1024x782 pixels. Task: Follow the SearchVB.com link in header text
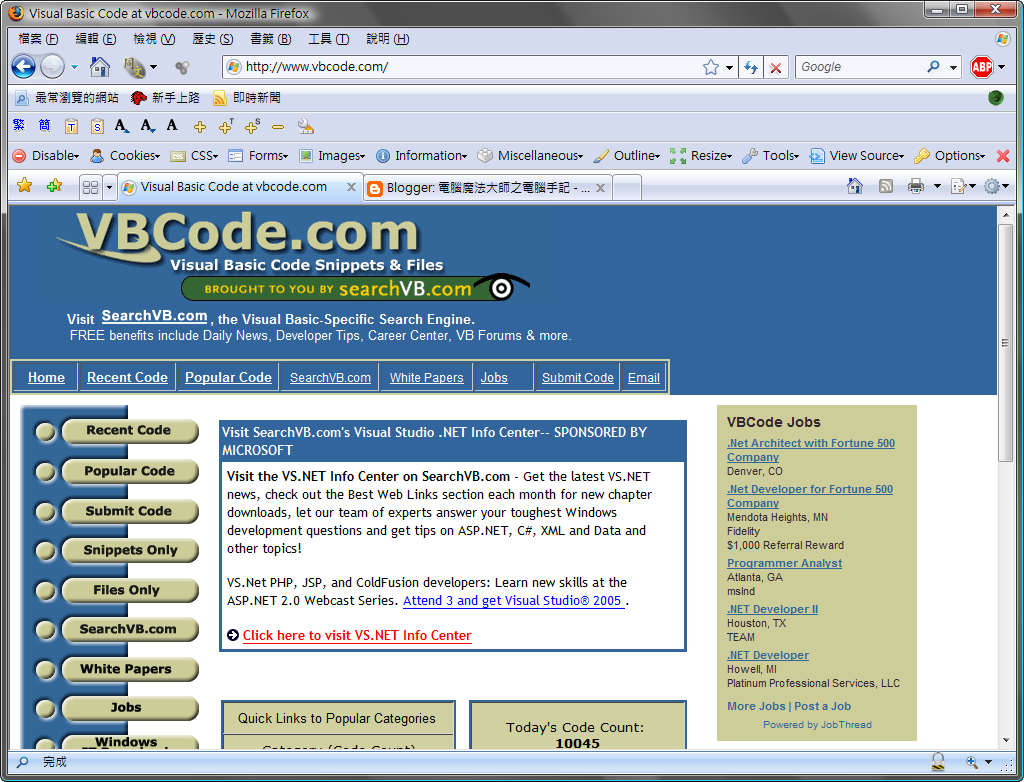(x=154, y=316)
